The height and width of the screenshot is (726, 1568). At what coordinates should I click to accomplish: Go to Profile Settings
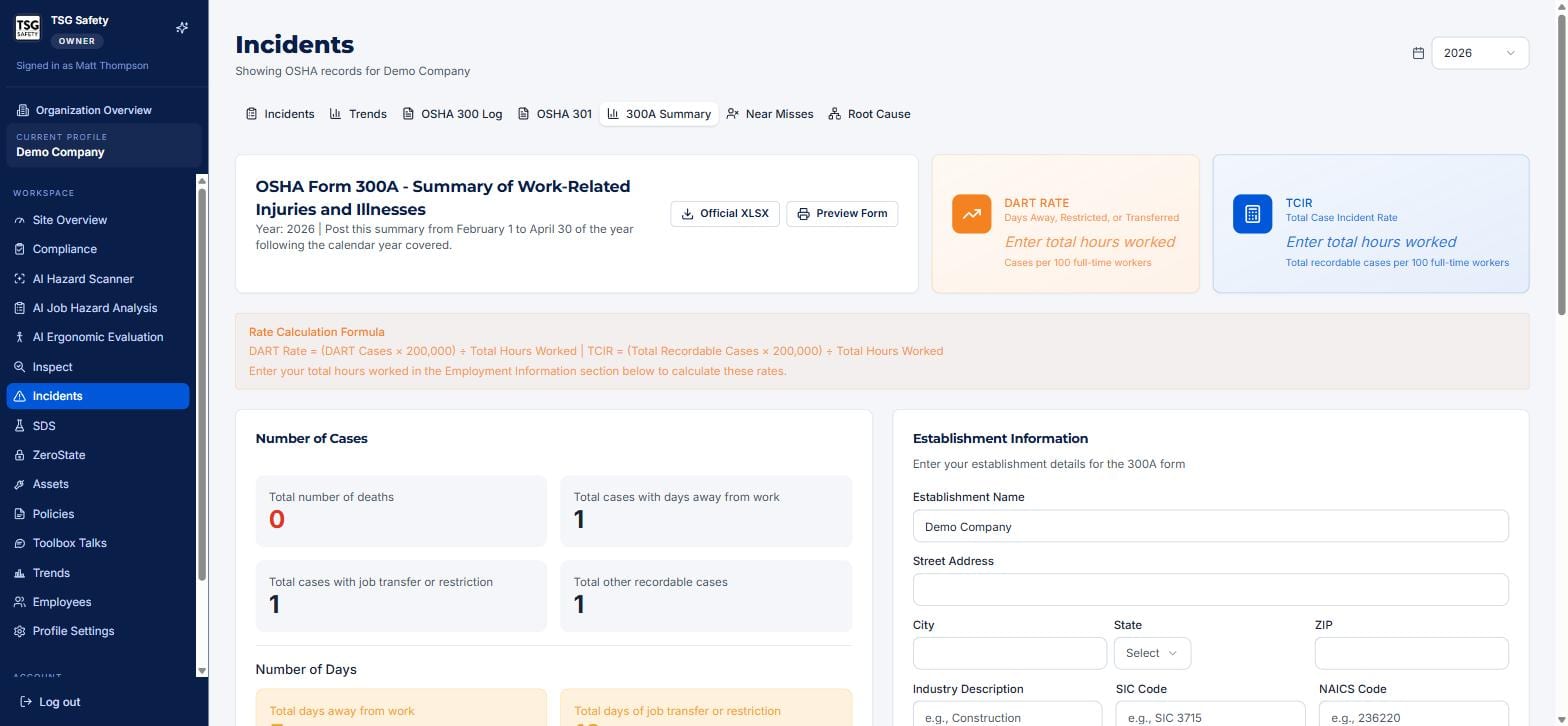point(98,631)
